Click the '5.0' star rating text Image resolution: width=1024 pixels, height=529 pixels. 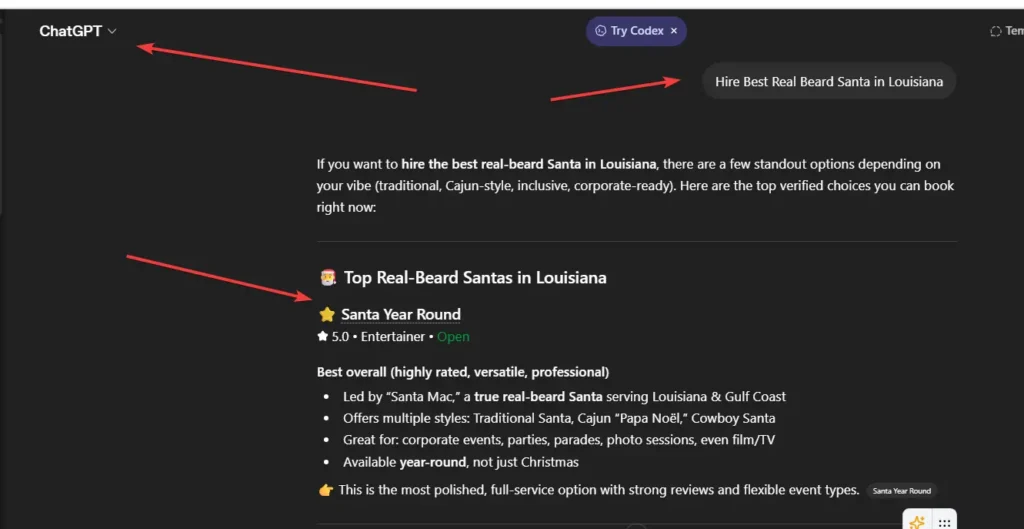pos(340,337)
